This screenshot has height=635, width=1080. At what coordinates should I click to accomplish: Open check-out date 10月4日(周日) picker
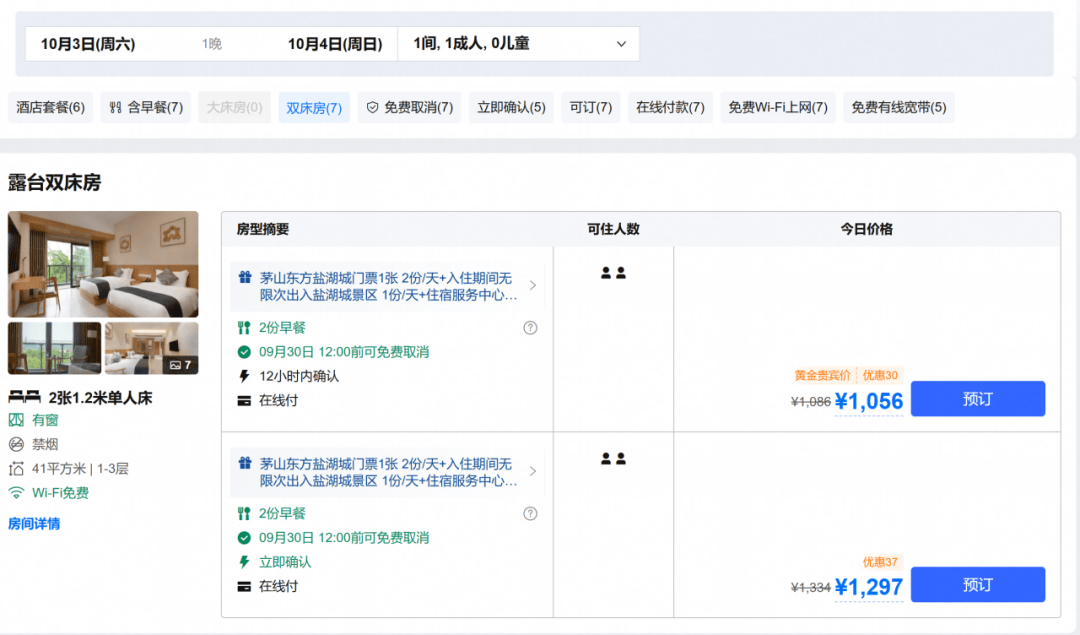point(335,44)
